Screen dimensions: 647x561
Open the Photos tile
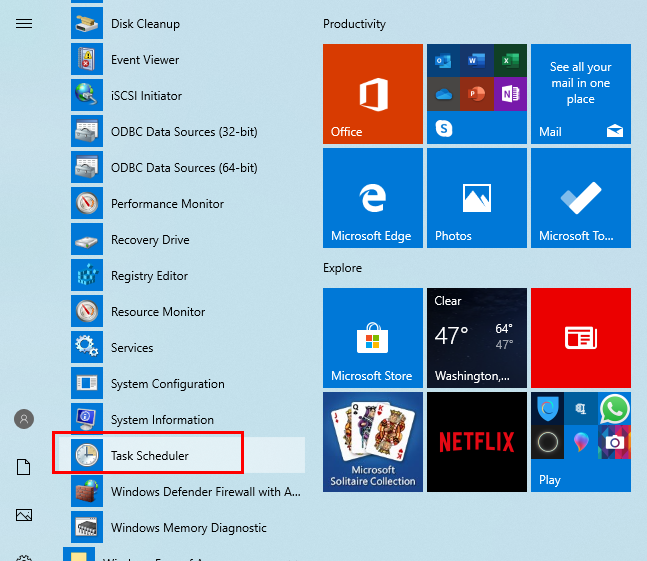[x=477, y=198]
